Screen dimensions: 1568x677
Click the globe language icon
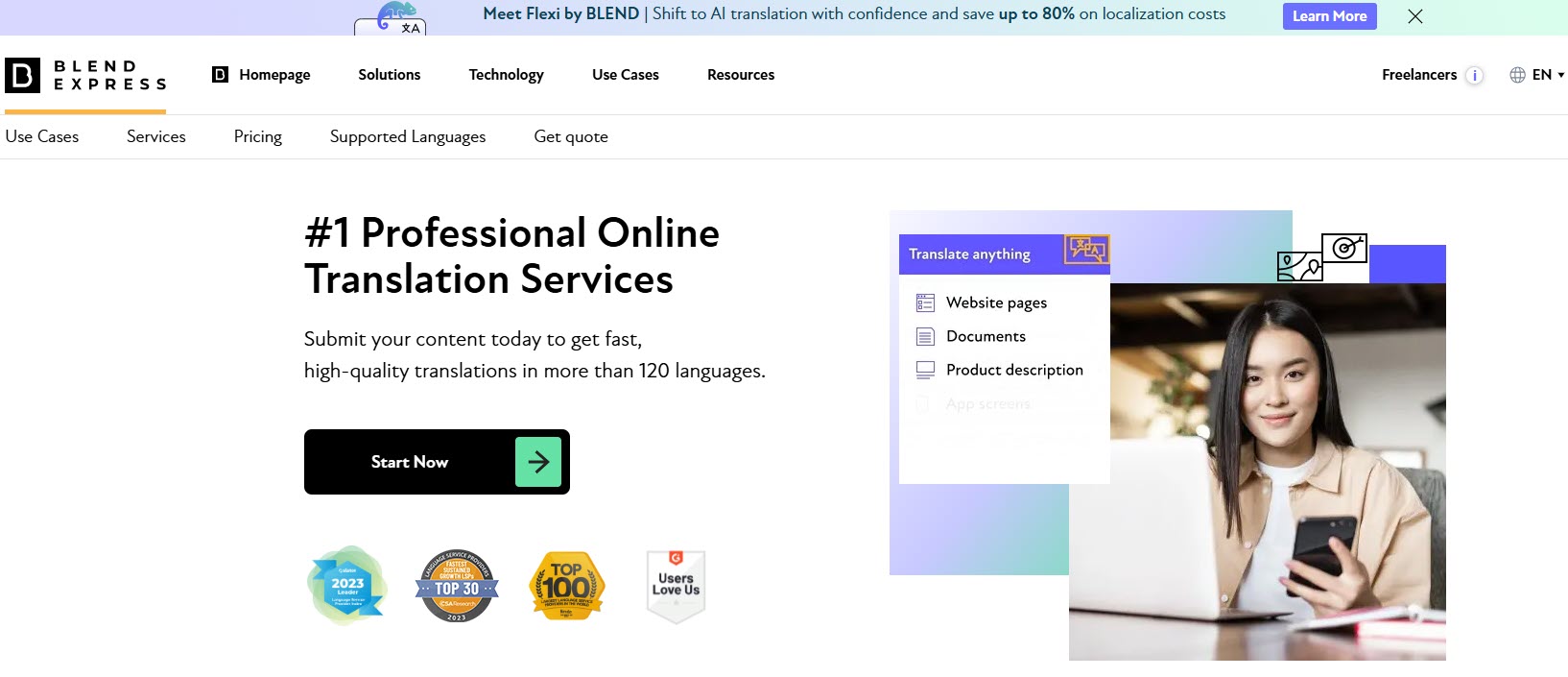tap(1517, 75)
